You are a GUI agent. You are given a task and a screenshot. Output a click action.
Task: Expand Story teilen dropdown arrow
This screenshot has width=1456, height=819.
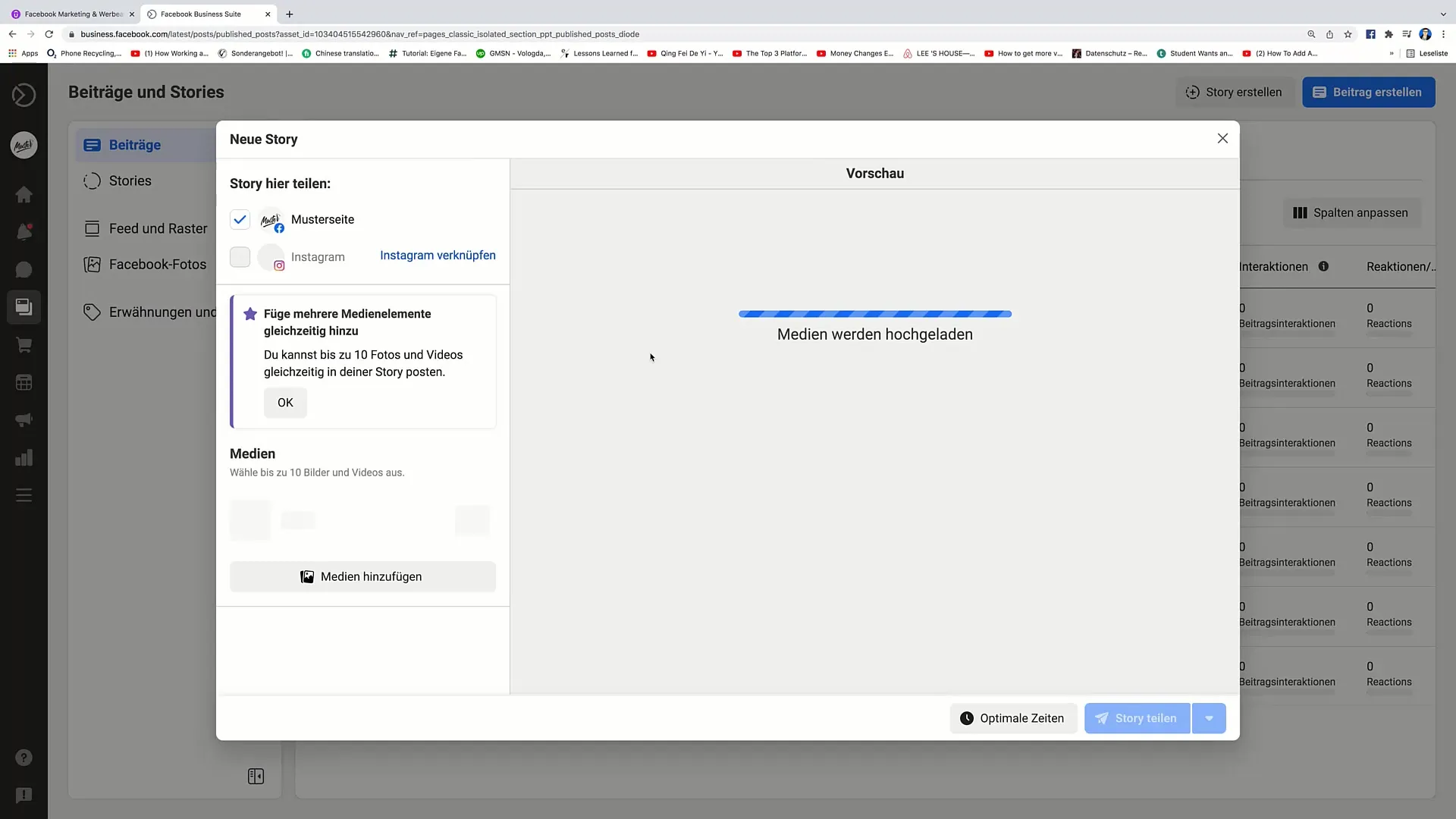1209,718
